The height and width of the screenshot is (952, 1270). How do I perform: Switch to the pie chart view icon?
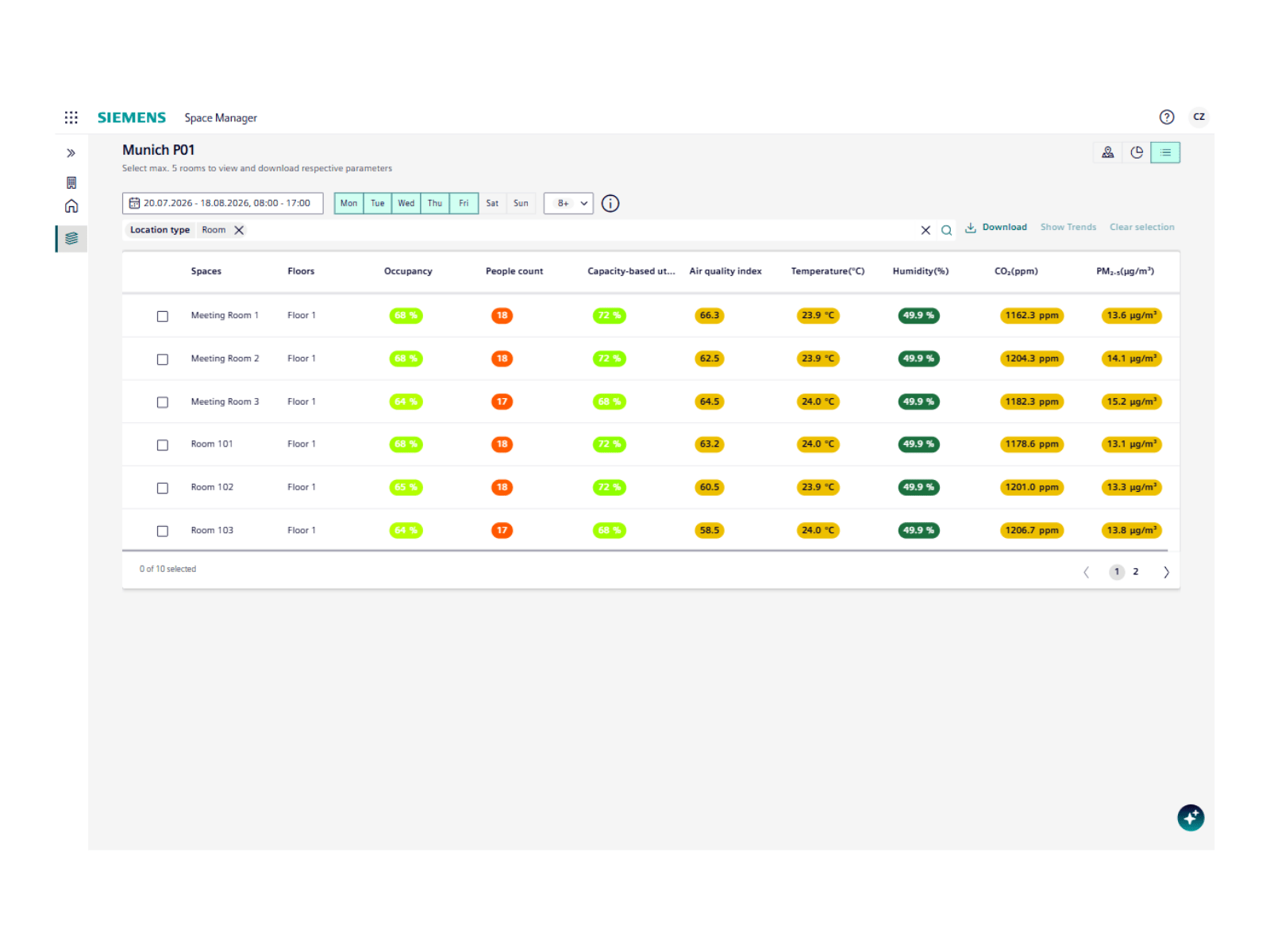pyautogui.click(x=1137, y=152)
